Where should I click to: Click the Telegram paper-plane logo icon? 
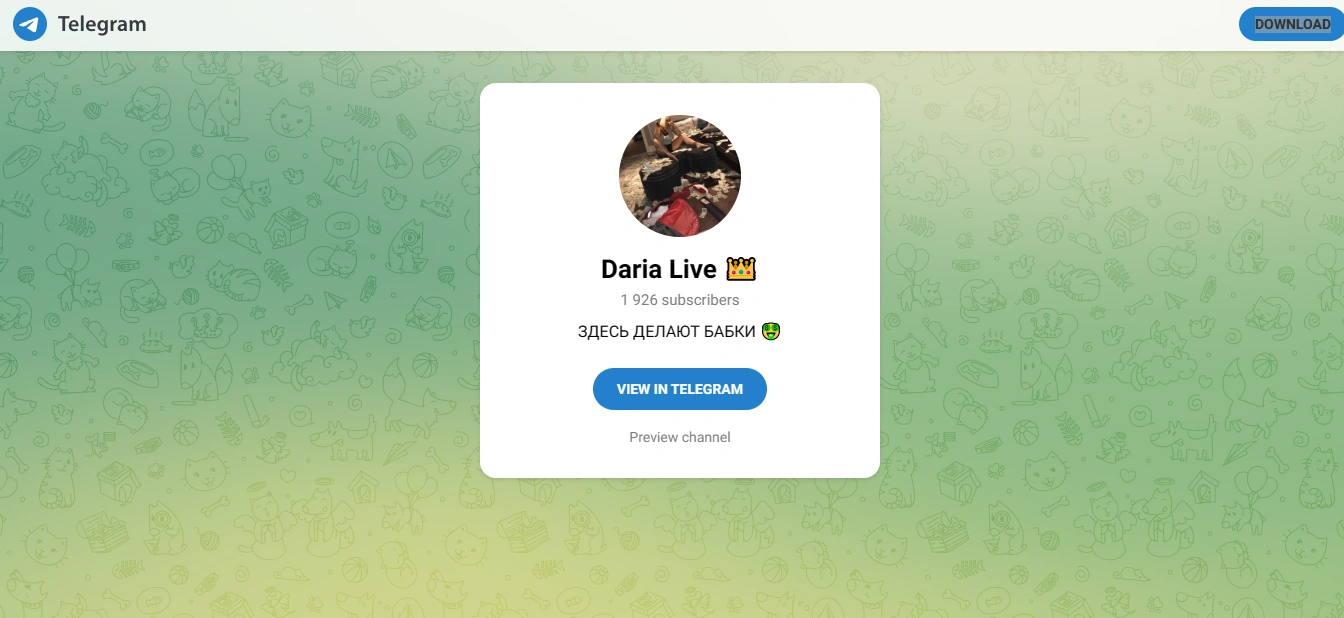coord(30,24)
